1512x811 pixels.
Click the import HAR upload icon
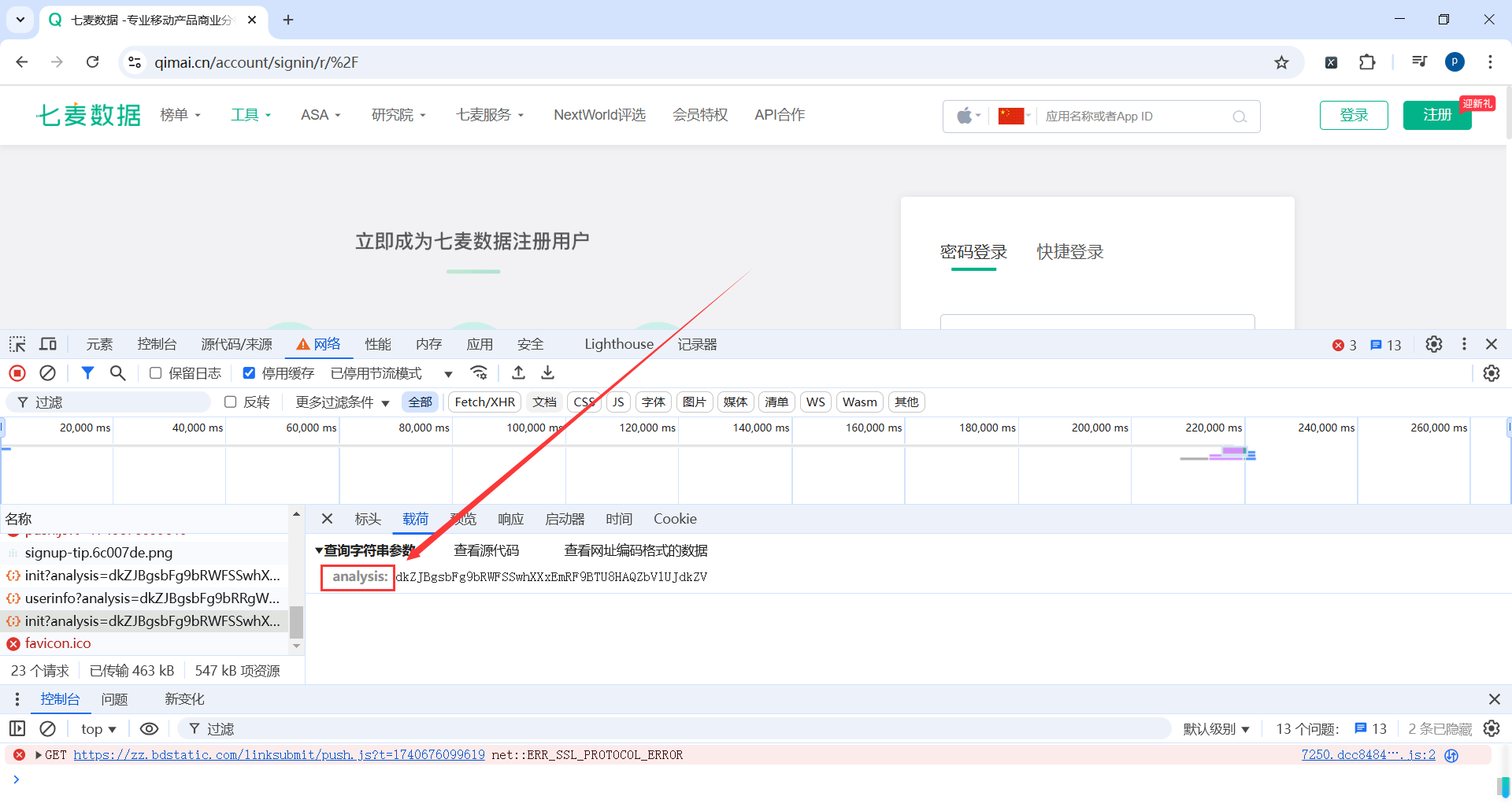[x=518, y=372]
